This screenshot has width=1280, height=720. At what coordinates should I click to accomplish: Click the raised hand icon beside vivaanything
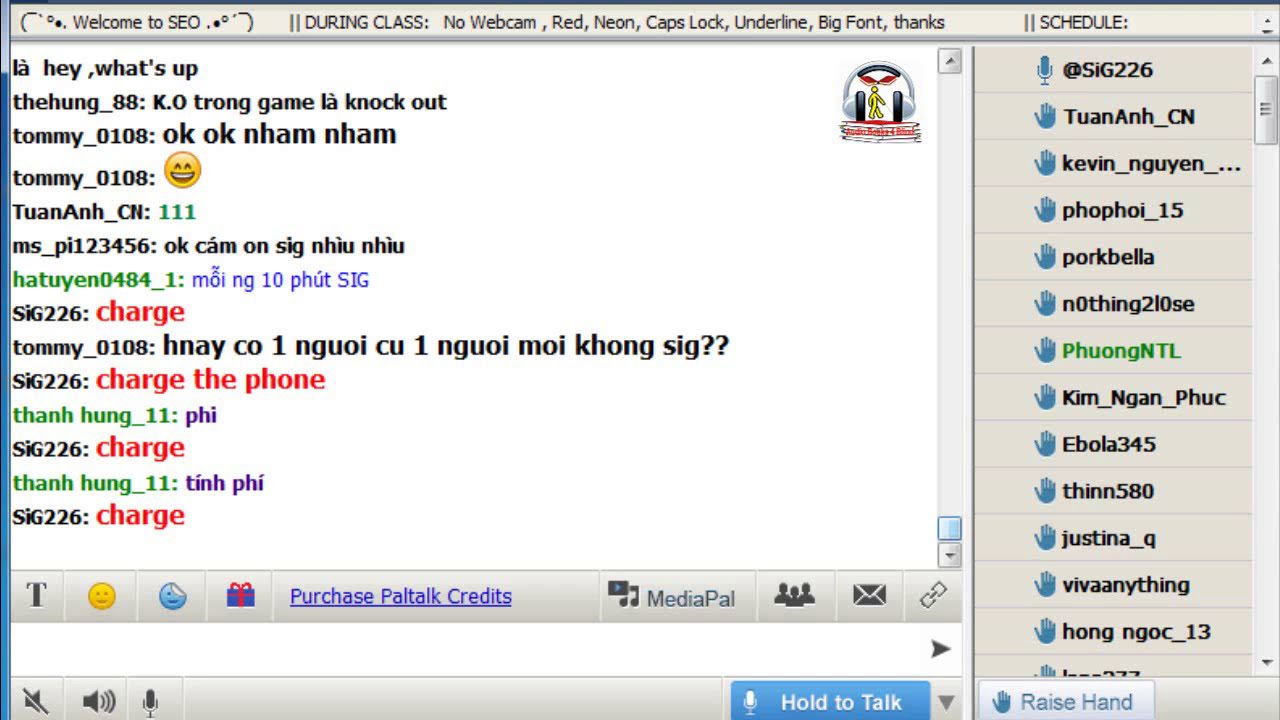pyautogui.click(x=1045, y=585)
